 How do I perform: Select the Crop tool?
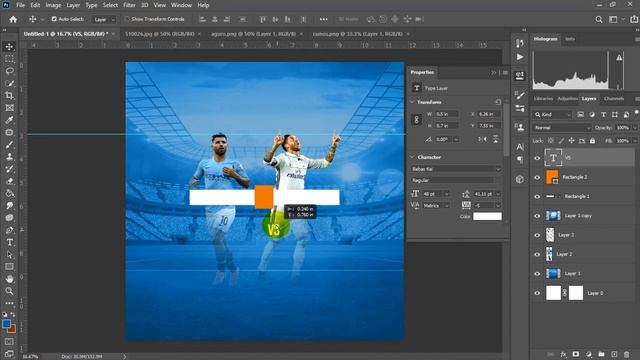pos(9,96)
